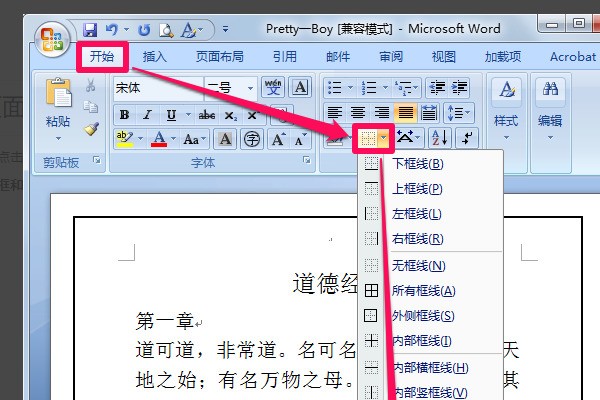This screenshot has width=600, height=400.
Task: Apply character border with the boxed A icon
Action: (x=300, y=88)
